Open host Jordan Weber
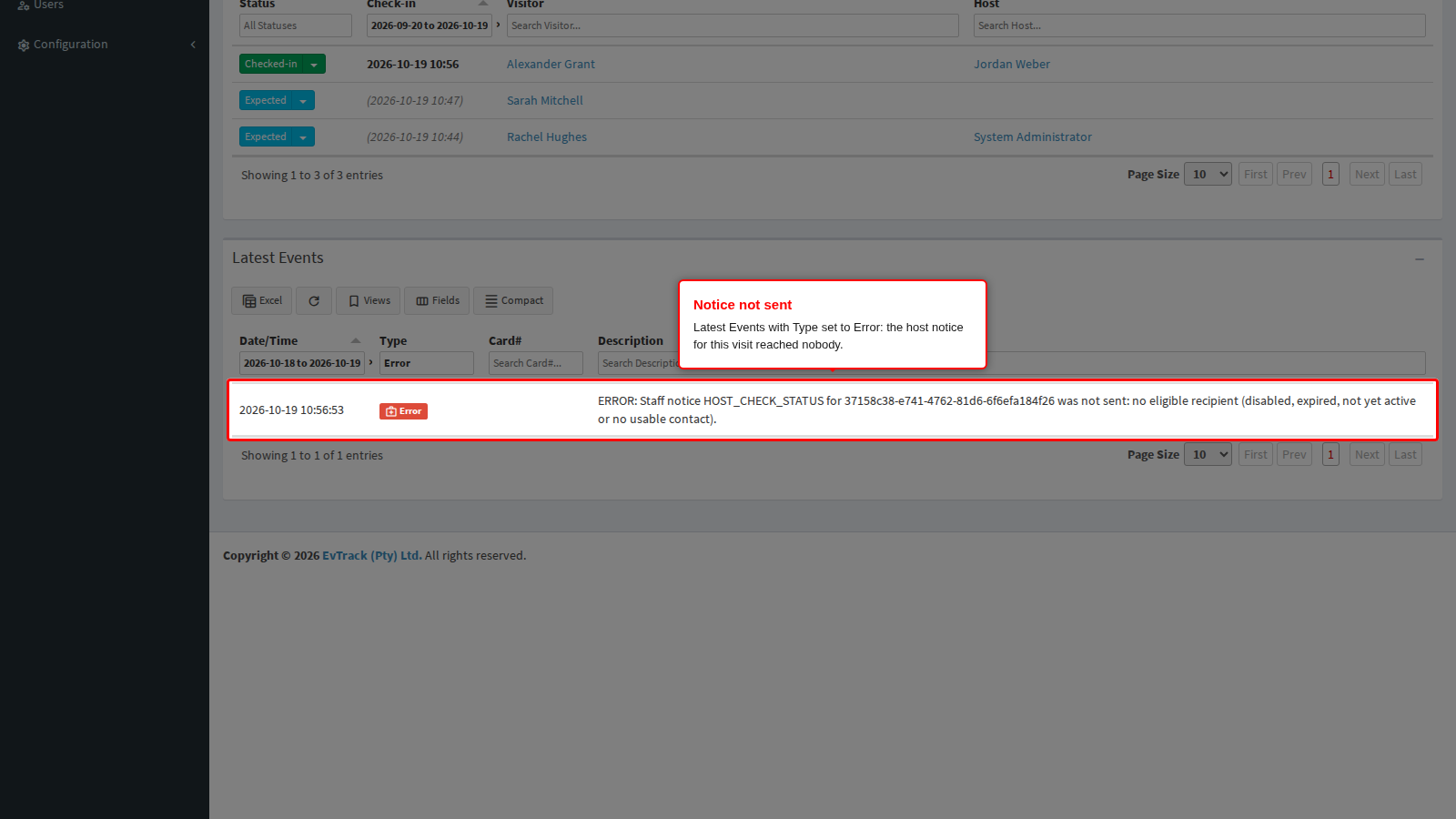 1011,65
